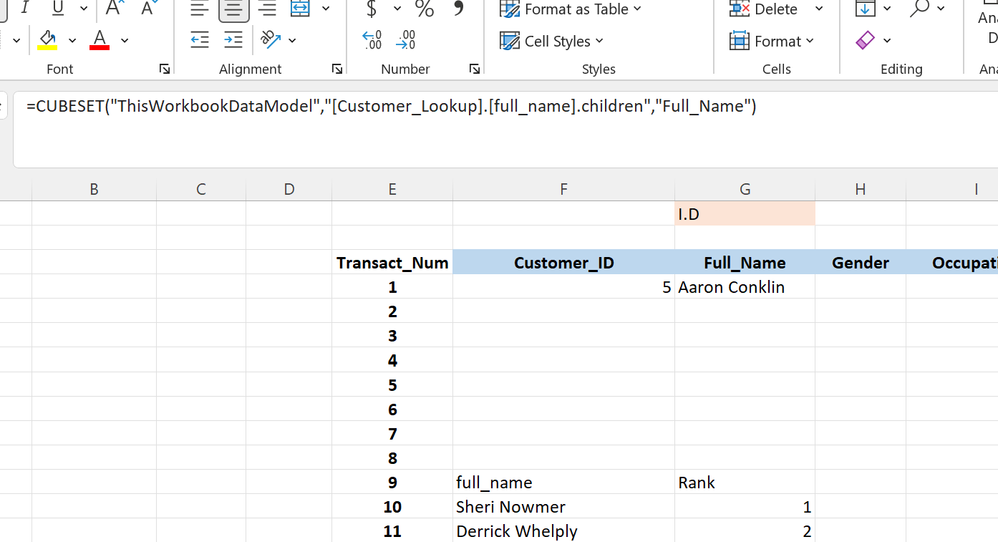
Task: Open Format cells menu
Action: point(771,41)
